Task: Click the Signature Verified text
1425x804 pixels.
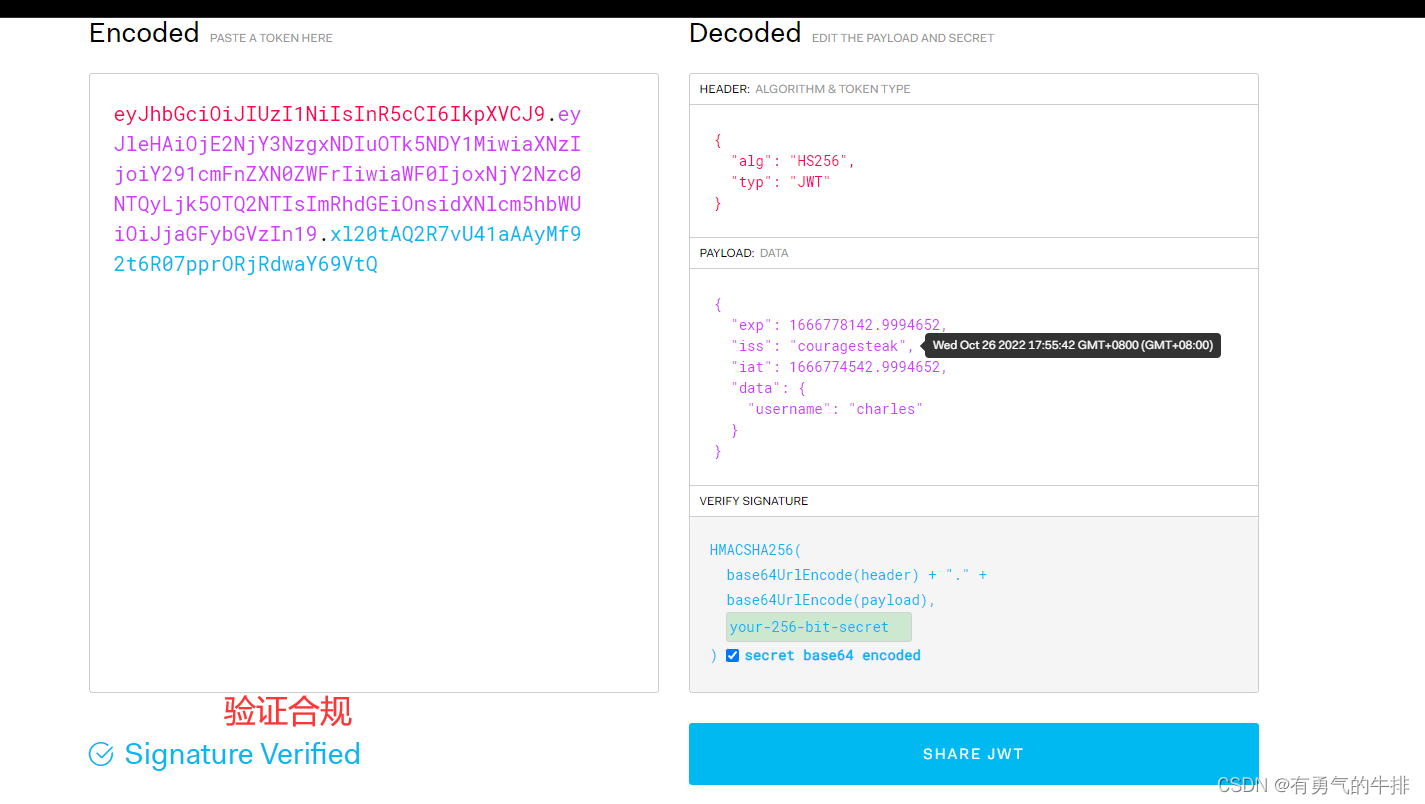Action: pyautogui.click(x=242, y=754)
